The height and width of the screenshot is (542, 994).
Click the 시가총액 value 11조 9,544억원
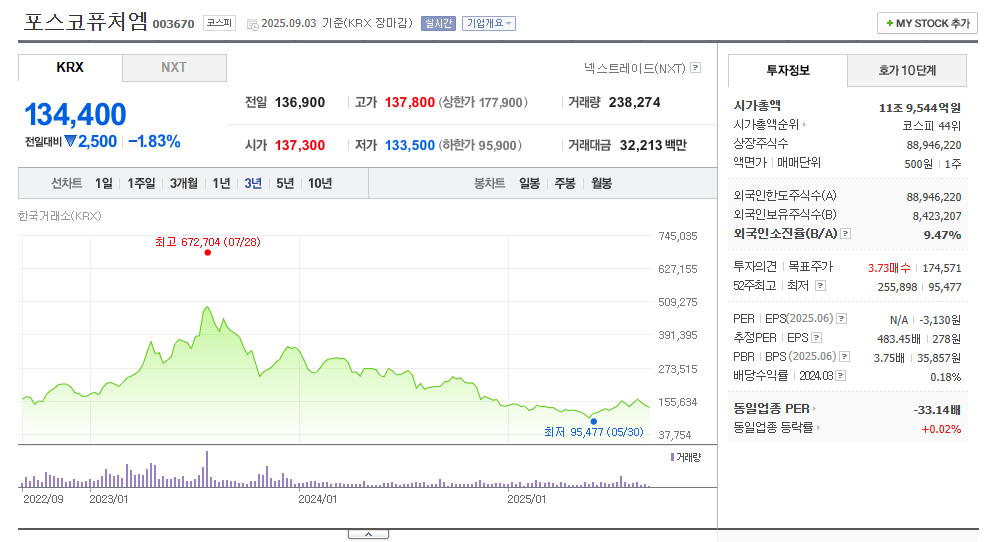(920, 108)
